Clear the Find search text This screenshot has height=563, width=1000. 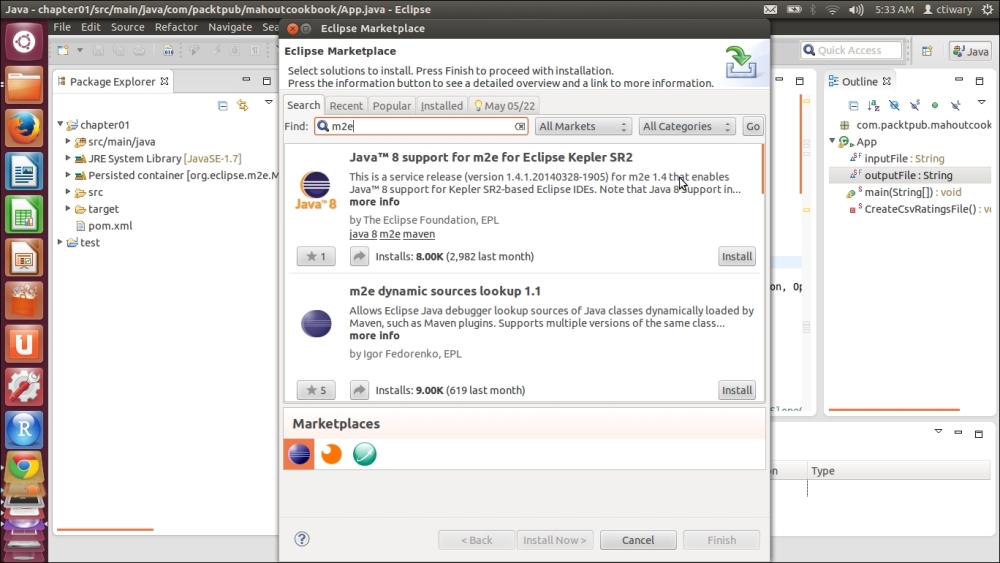click(x=520, y=126)
